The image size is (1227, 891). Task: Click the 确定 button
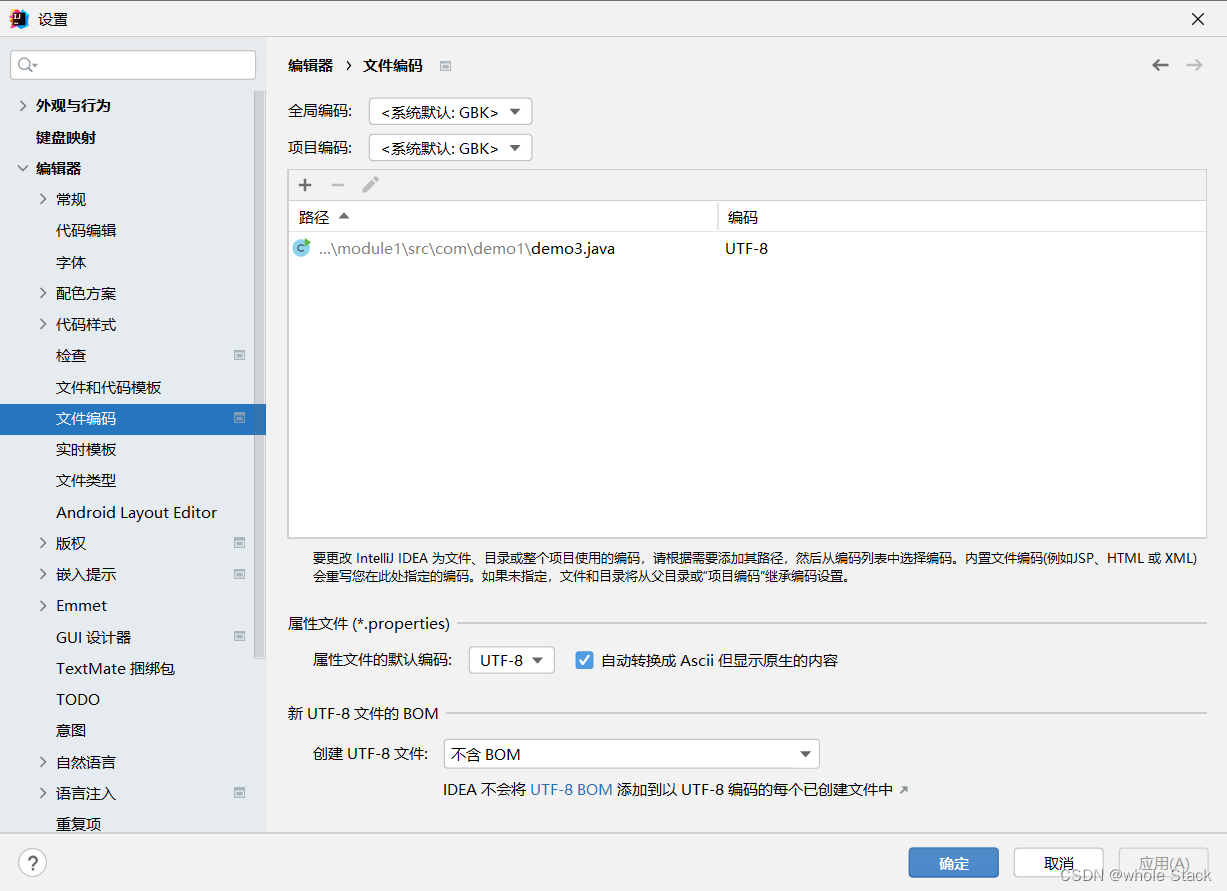pos(954,863)
